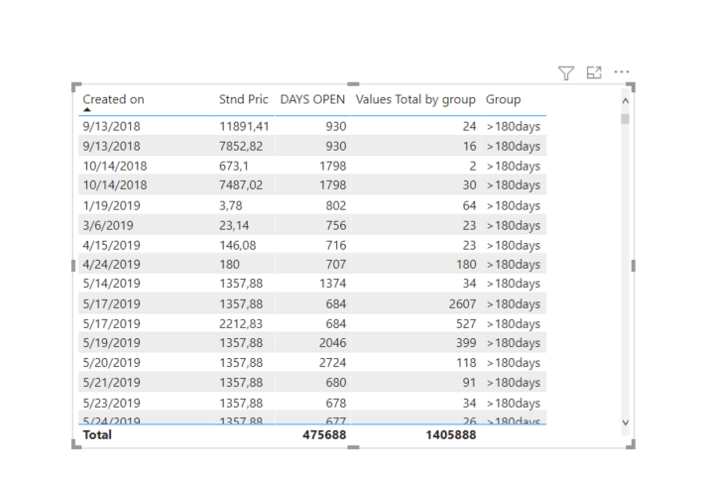
Task: Select the Stnd Pric cell 3,78
Action: click(230, 205)
